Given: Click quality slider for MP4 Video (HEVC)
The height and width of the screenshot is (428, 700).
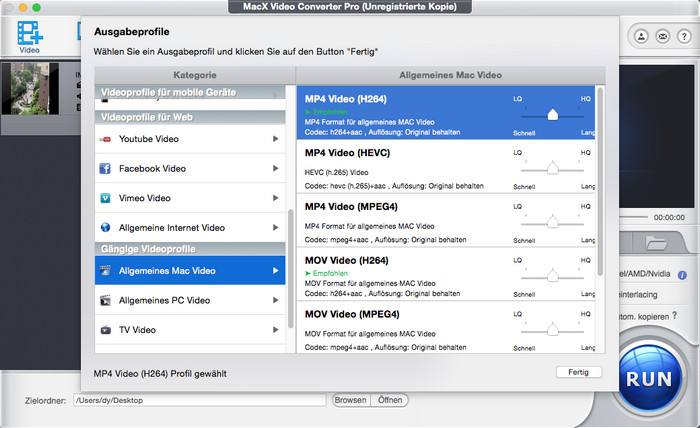Looking at the screenshot, I should (x=553, y=169).
